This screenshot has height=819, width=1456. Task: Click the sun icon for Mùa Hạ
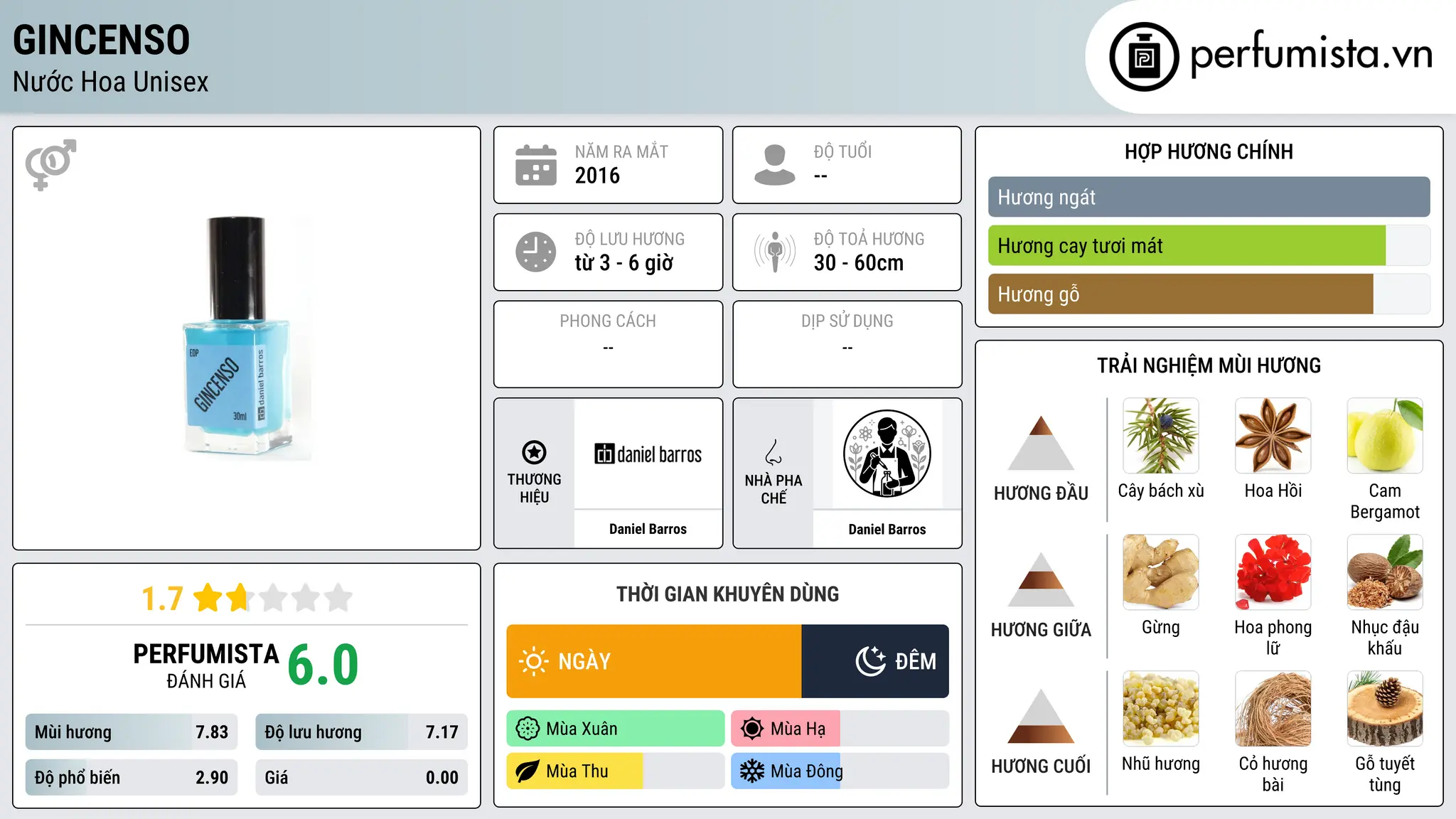[x=752, y=729]
